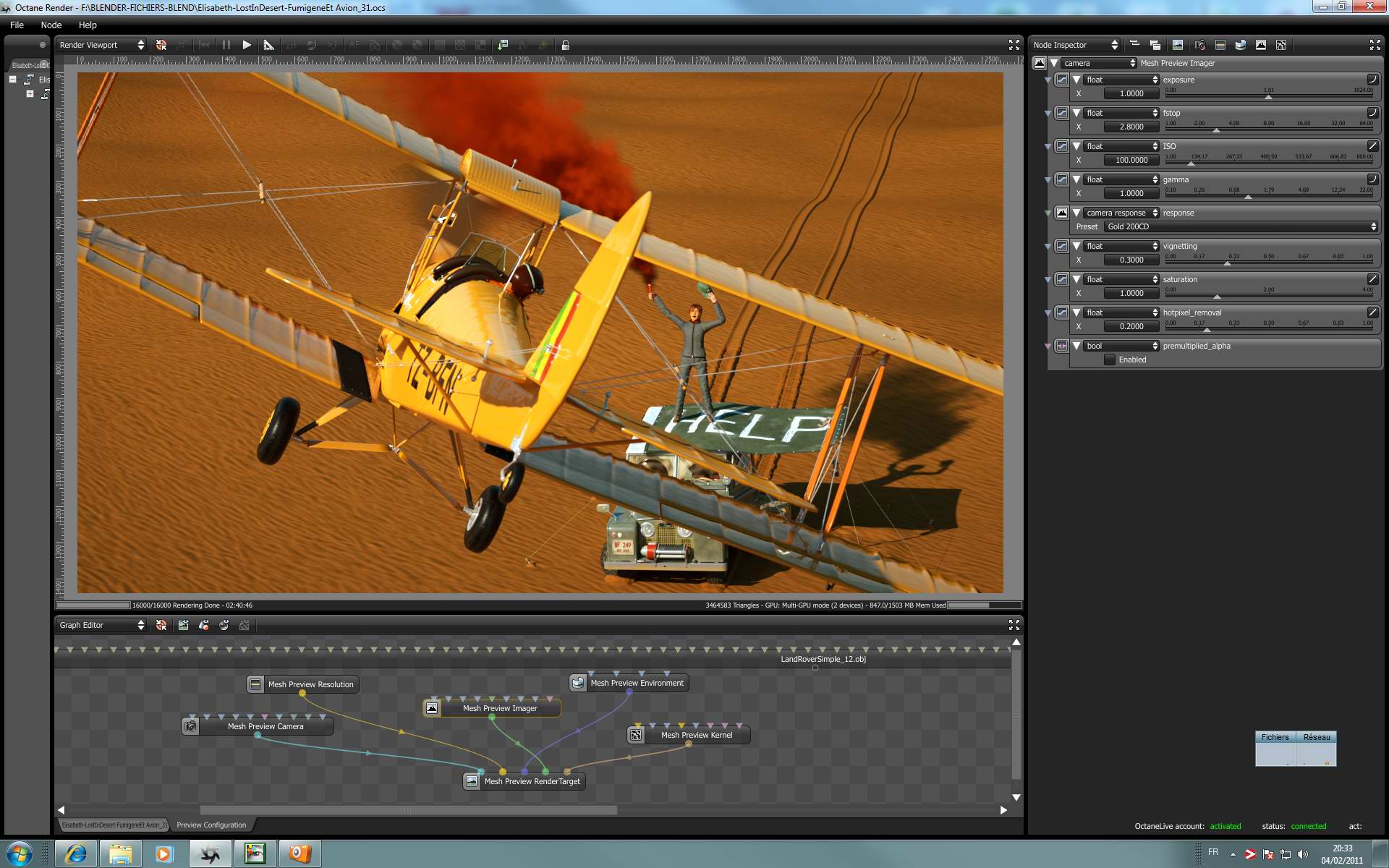The image size is (1389, 868).
Task: Enable premultiplied_alpha checkbox
Action: tap(1110, 359)
